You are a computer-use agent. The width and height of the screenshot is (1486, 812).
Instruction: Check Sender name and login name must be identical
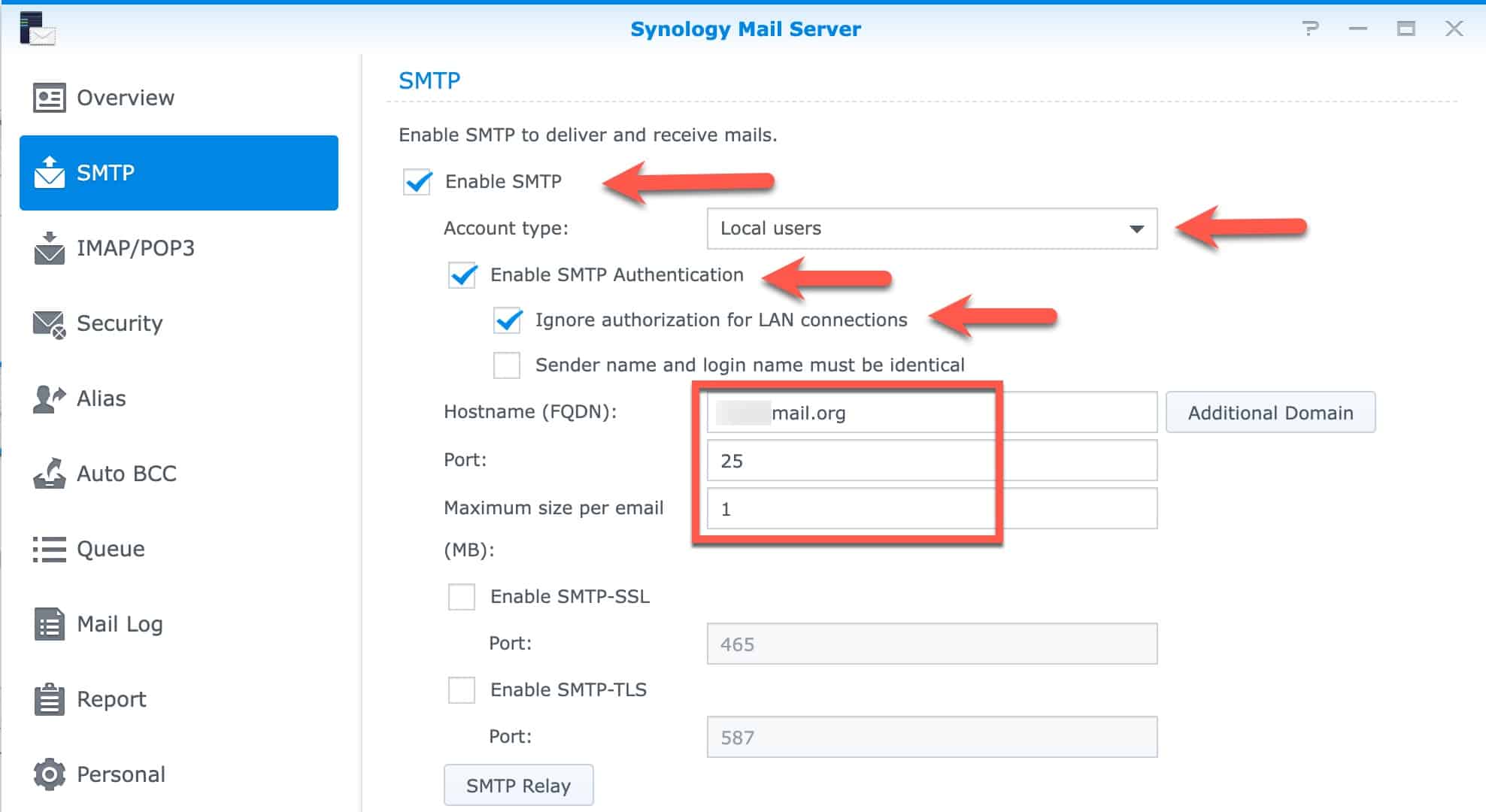[x=507, y=365]
